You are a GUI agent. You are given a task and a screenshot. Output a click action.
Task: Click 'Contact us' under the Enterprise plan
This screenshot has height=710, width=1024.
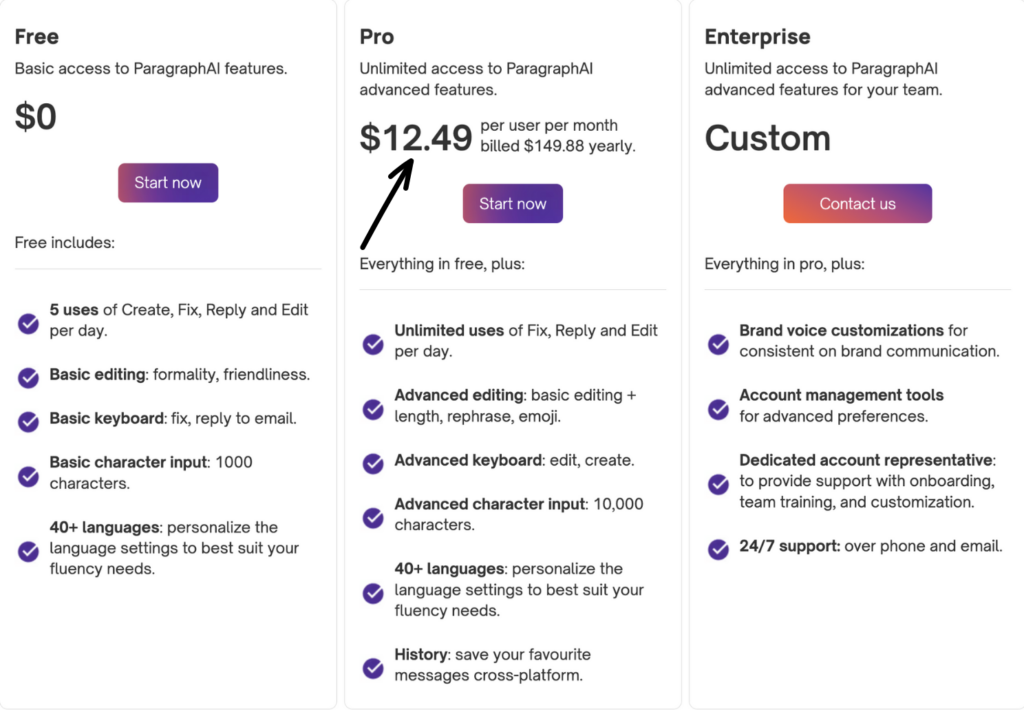click(x=857, y=203)
